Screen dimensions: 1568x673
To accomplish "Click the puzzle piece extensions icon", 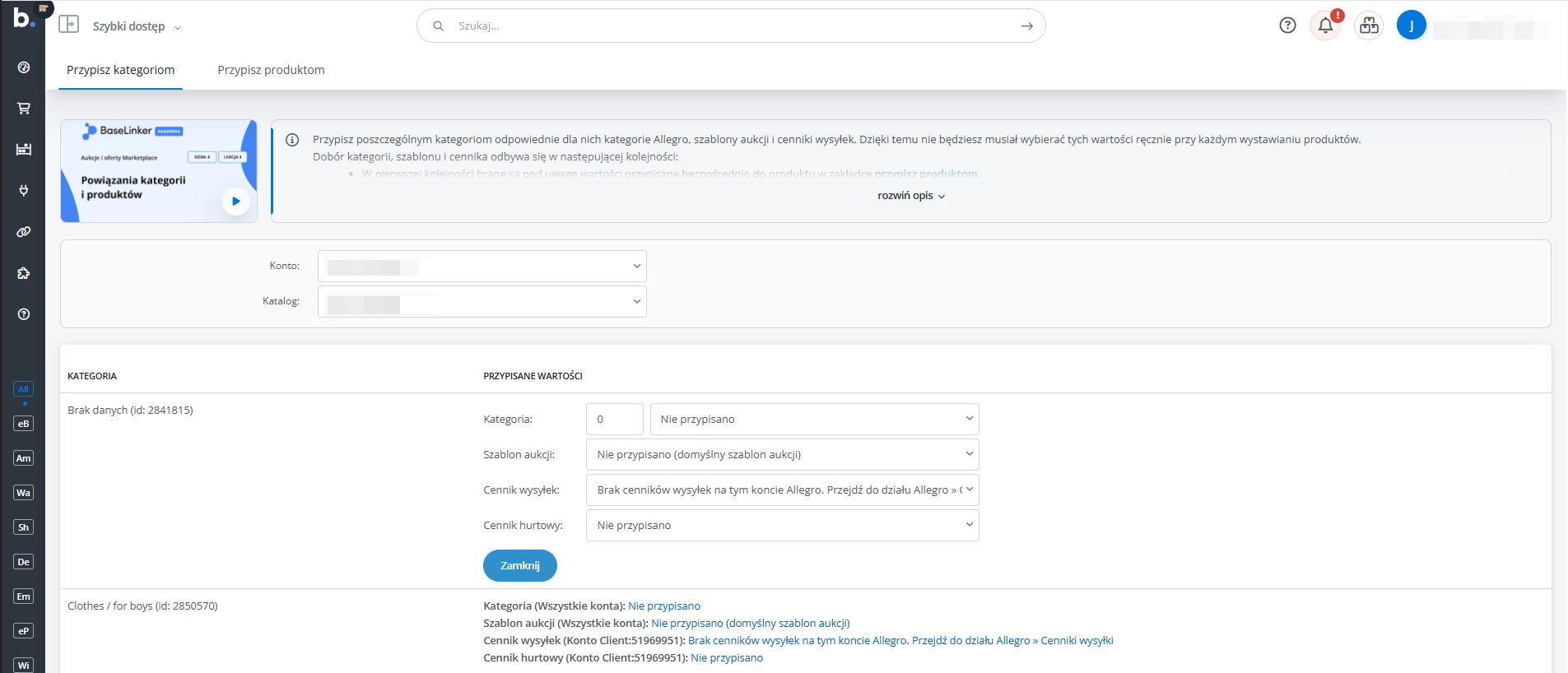I will (x=24, y=273).
